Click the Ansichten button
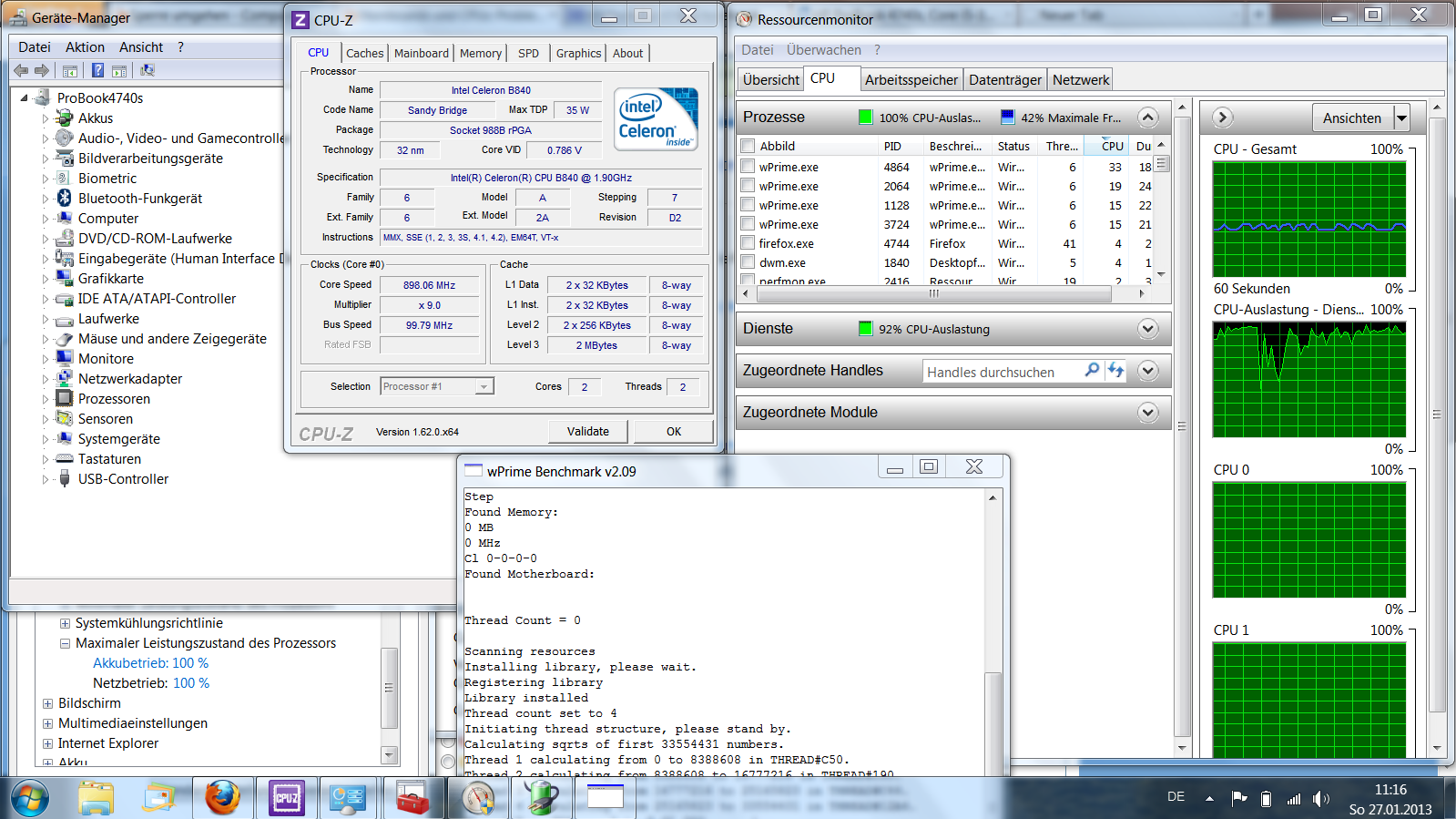 coord(1352,118)
